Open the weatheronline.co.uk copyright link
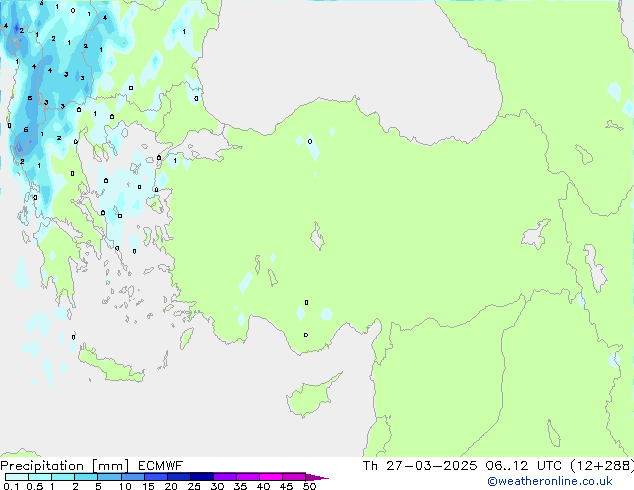This screenshot has height=490, width=634. 556,481
